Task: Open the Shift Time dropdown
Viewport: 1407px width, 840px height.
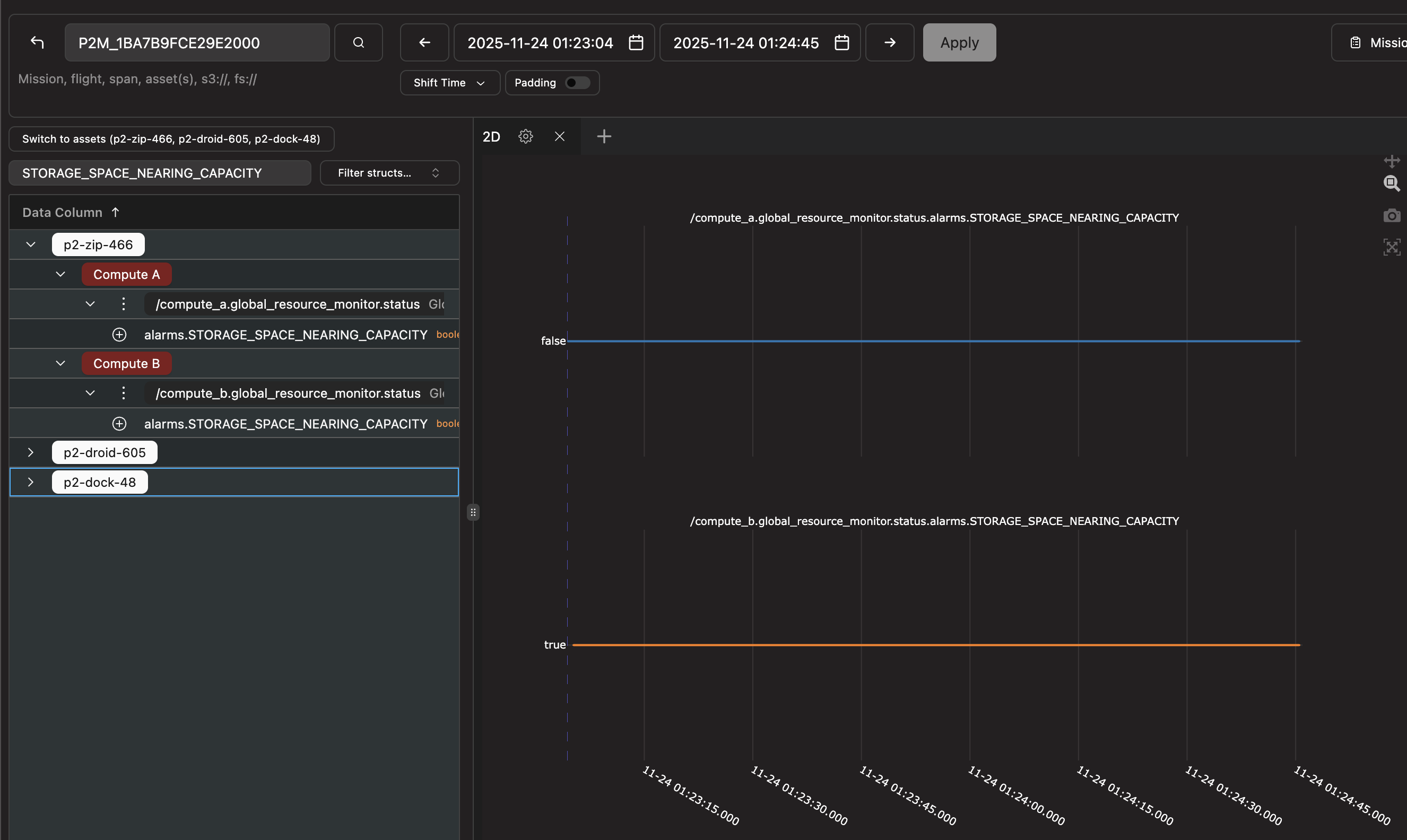Action: tap(449, 83)
